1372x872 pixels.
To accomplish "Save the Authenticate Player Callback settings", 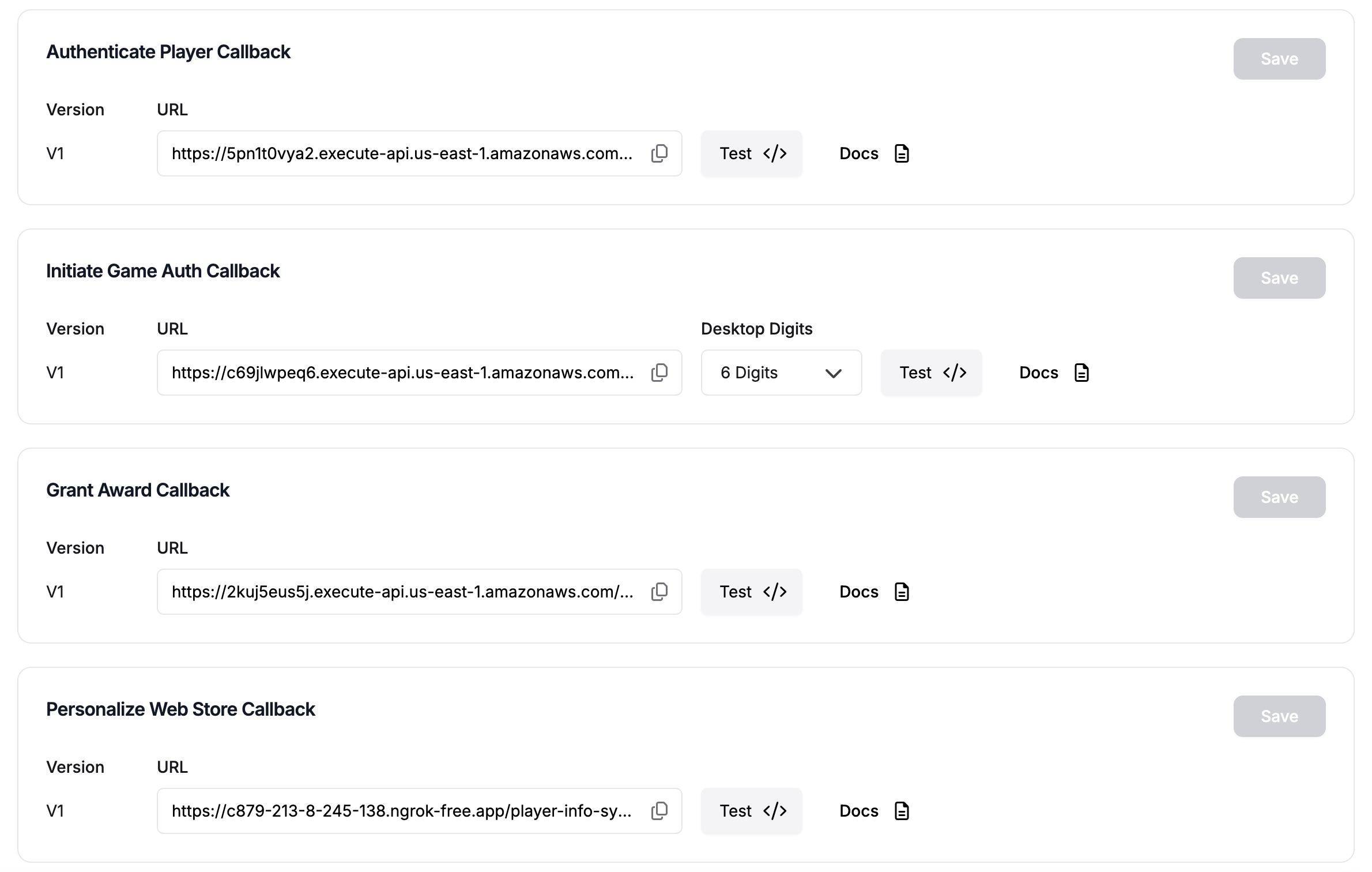I will (1279, 59).
